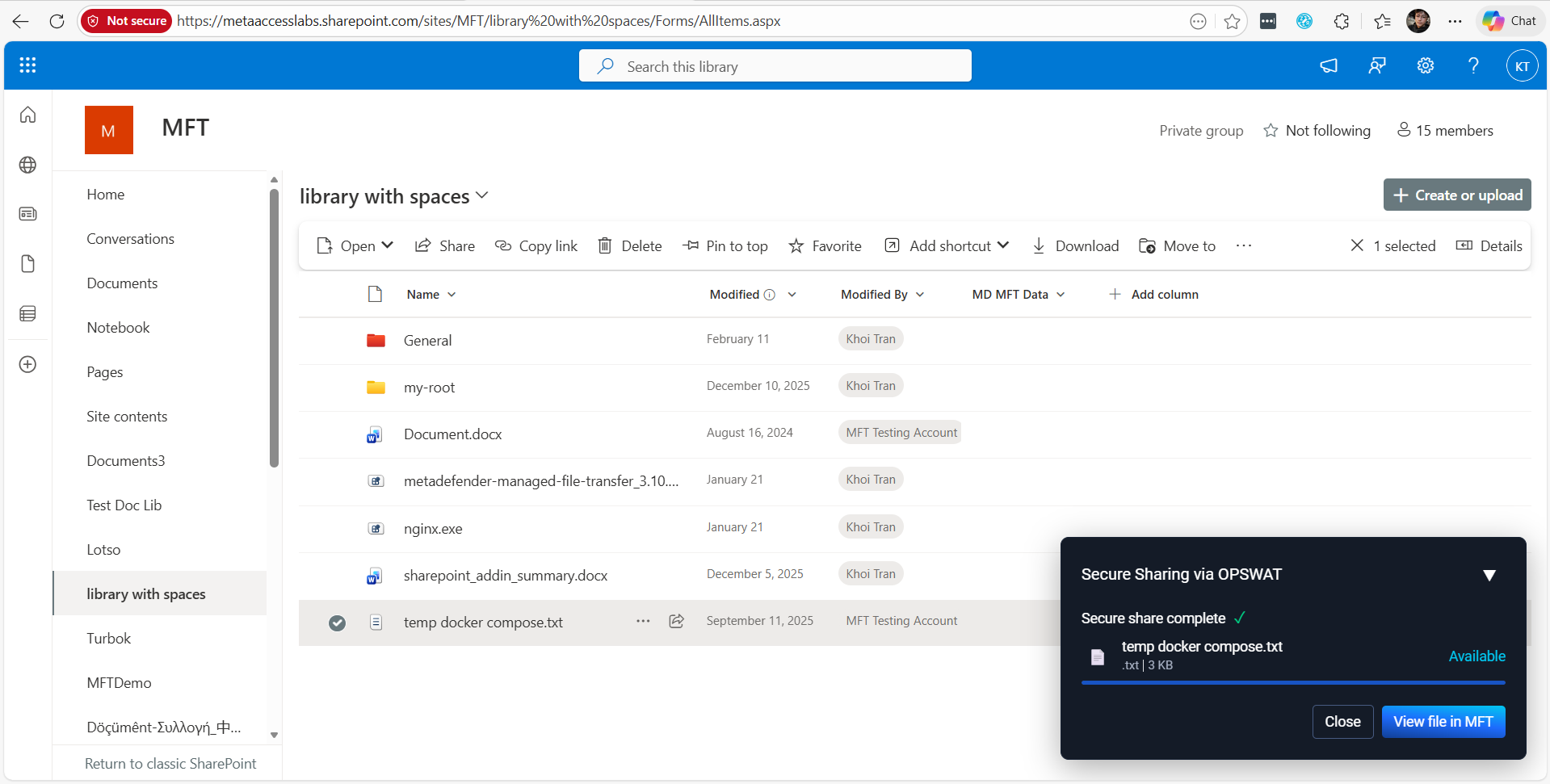Click the create plus icon in left rail
Image resolution: width=1550 pixels, height=784 pixels.
[x=27, y=364]
